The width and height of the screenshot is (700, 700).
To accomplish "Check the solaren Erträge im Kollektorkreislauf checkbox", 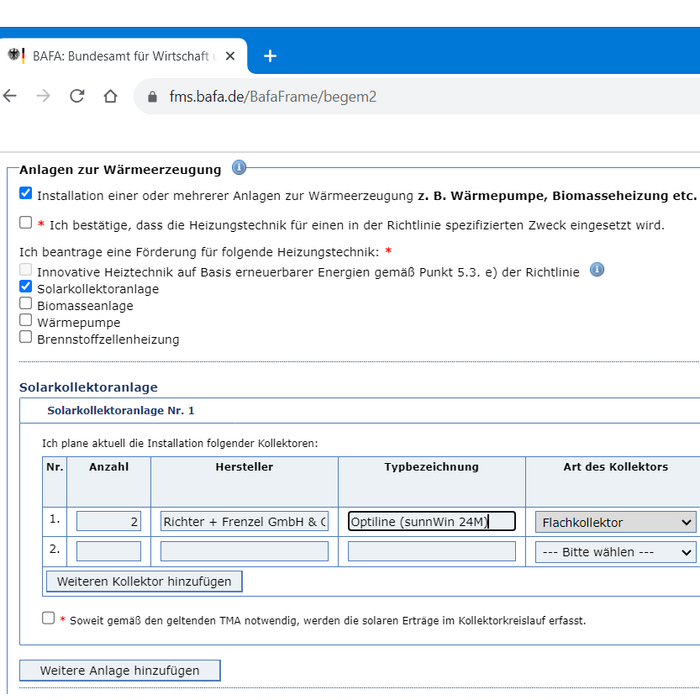I will (x=48, y=618).
